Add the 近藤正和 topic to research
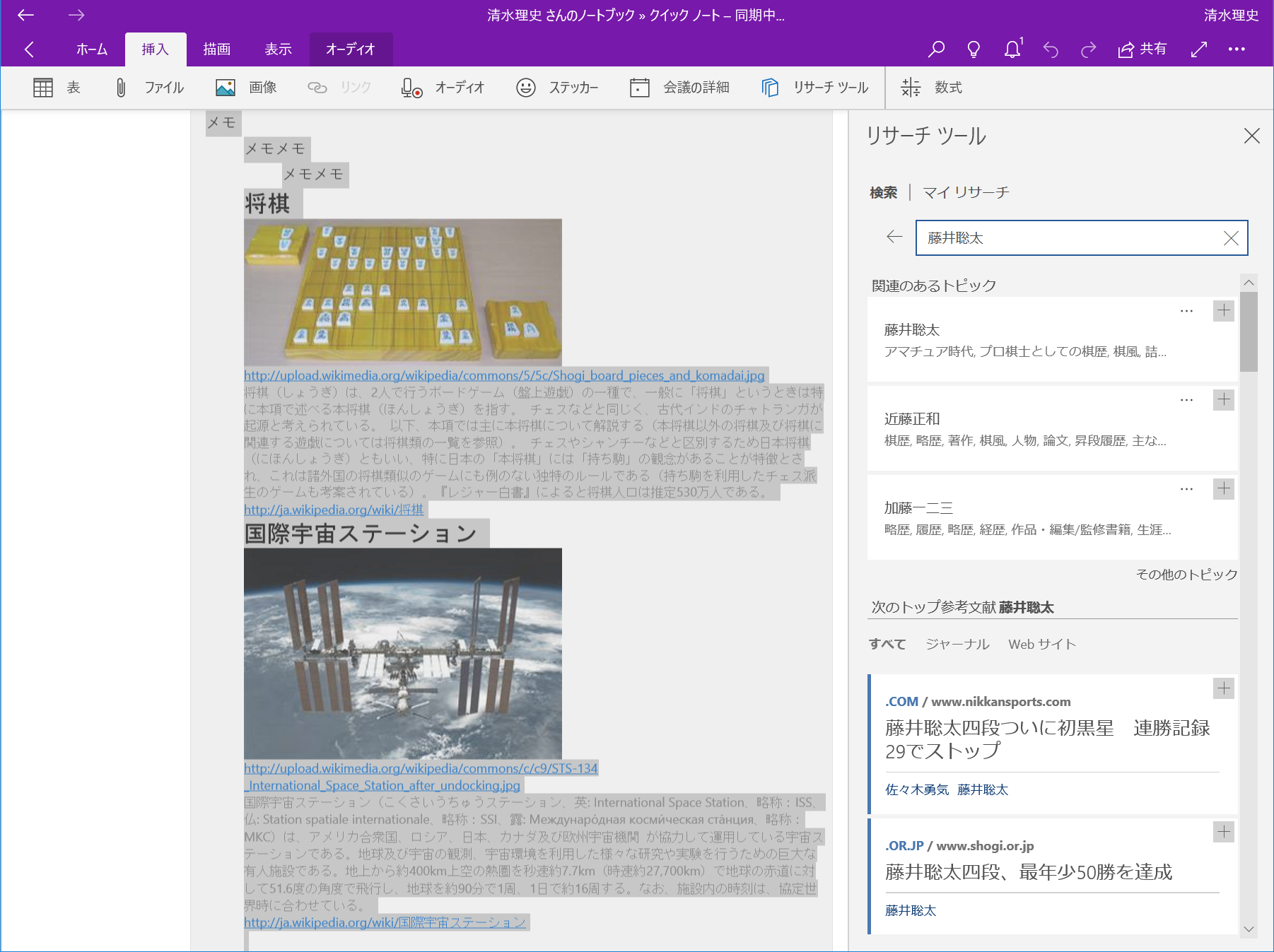 click(x=1223, y=399)
